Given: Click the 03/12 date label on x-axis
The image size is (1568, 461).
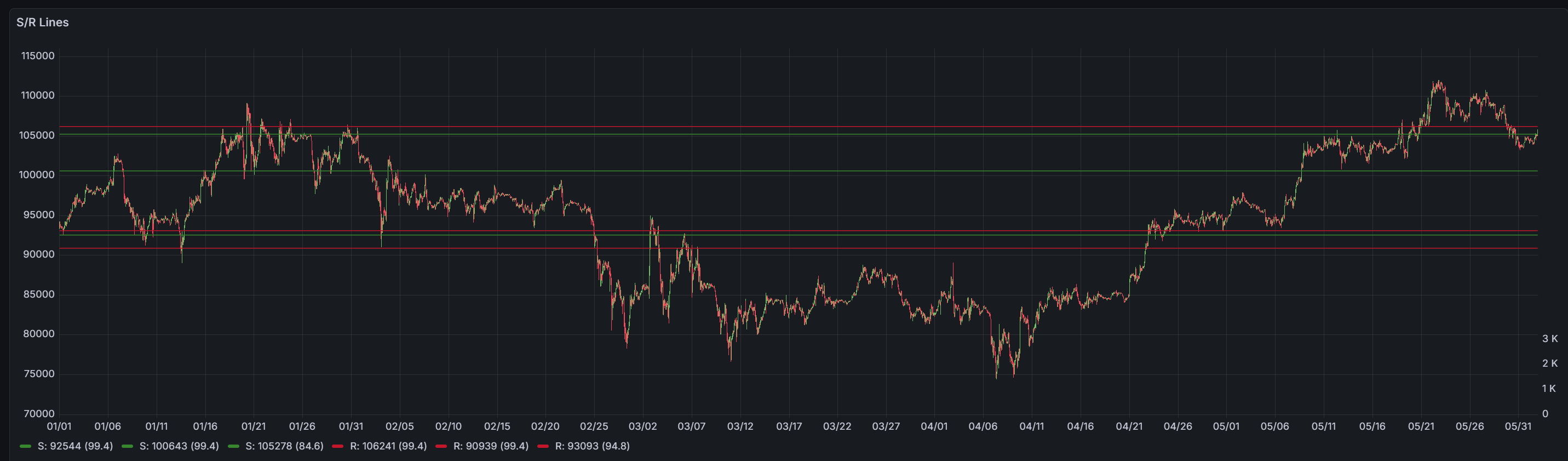Looking at the screenshot, I should tap(739, 426).
